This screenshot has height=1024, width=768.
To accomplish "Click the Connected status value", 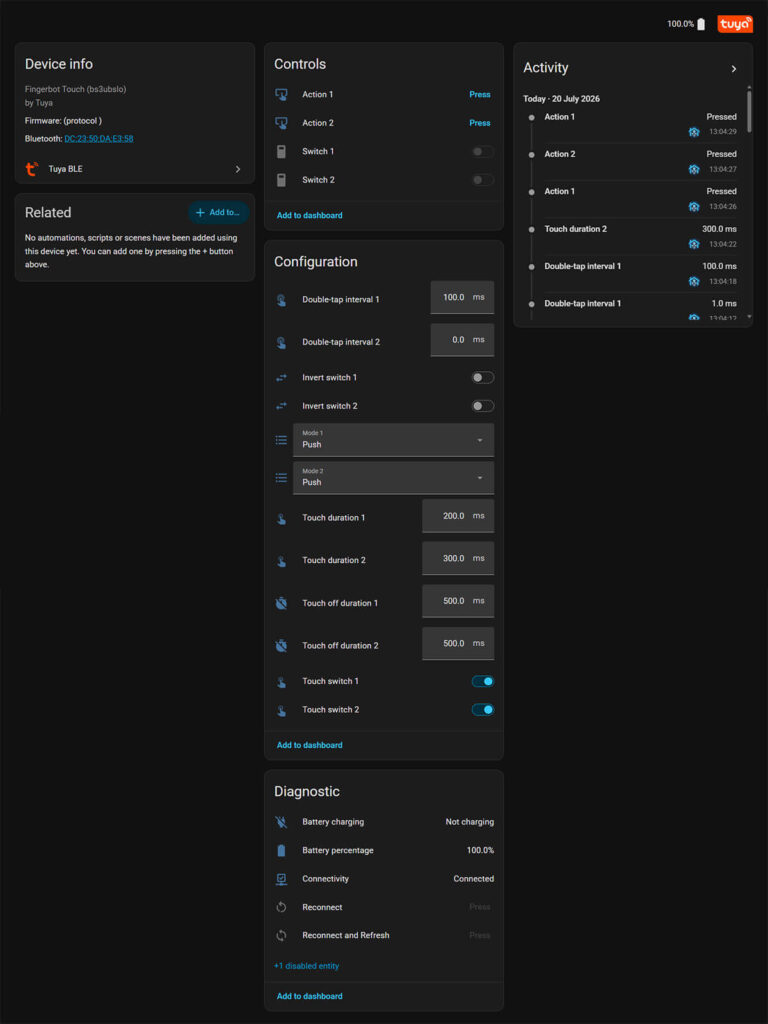I will pyautogui.click(x=473, y=879).
